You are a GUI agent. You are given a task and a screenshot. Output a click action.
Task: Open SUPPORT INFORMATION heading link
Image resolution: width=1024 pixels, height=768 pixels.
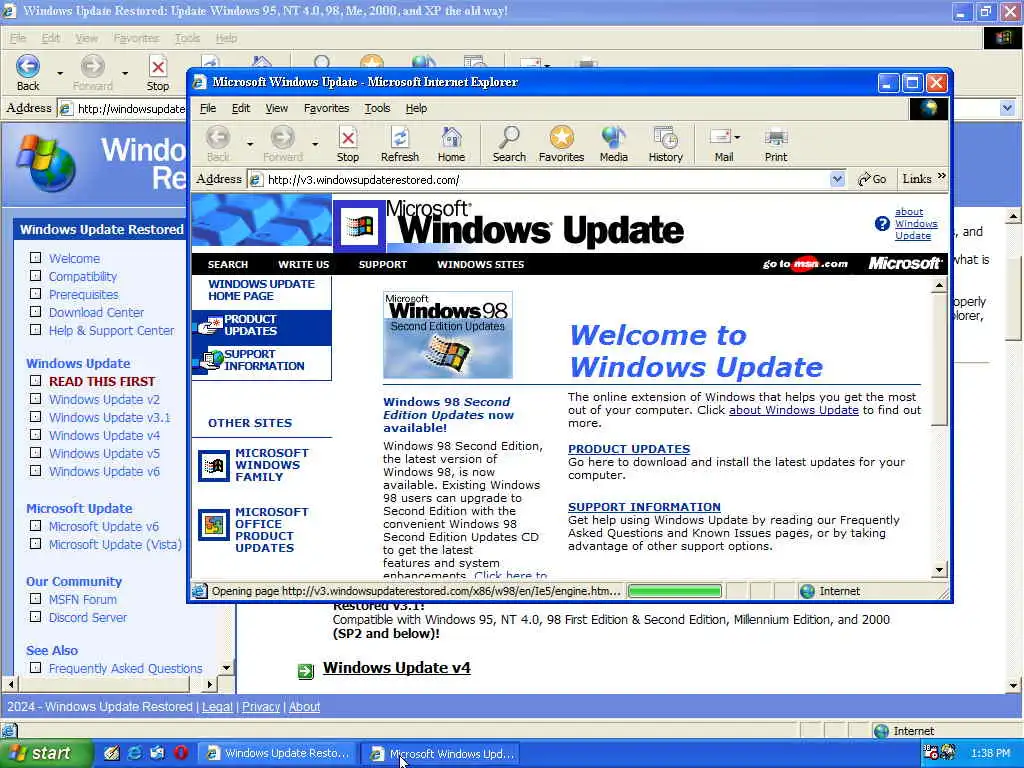coord(644,507)
